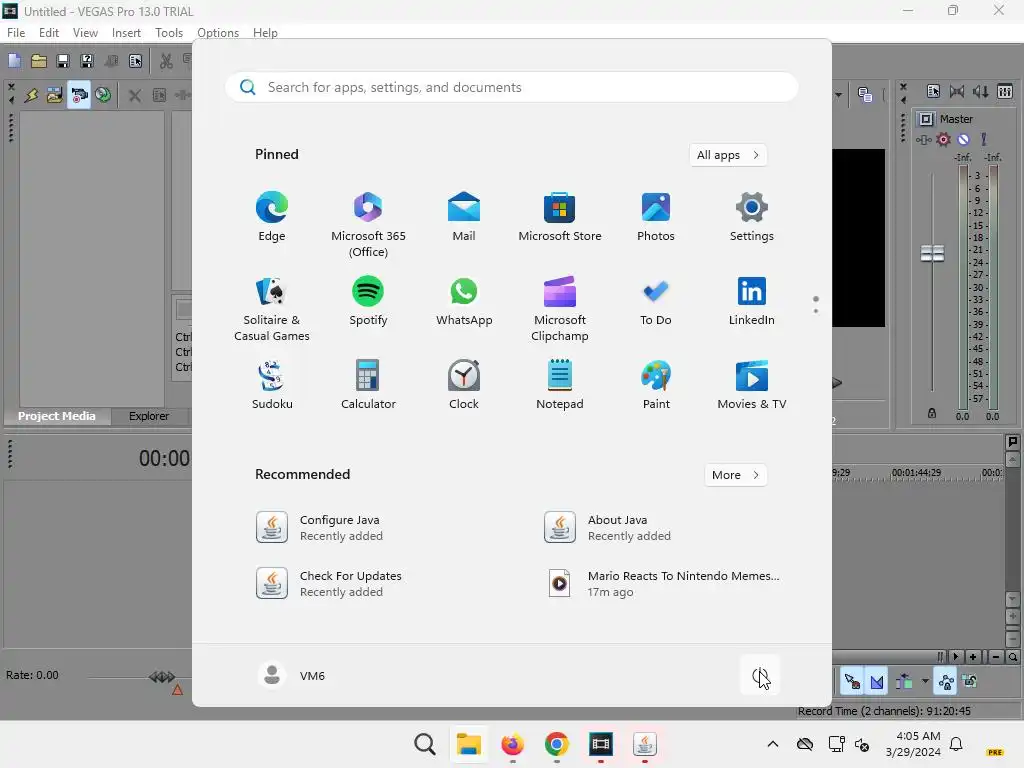
Task: Click the taskbar Search icon
Action: pyautogui.click(x=424, y=744)
